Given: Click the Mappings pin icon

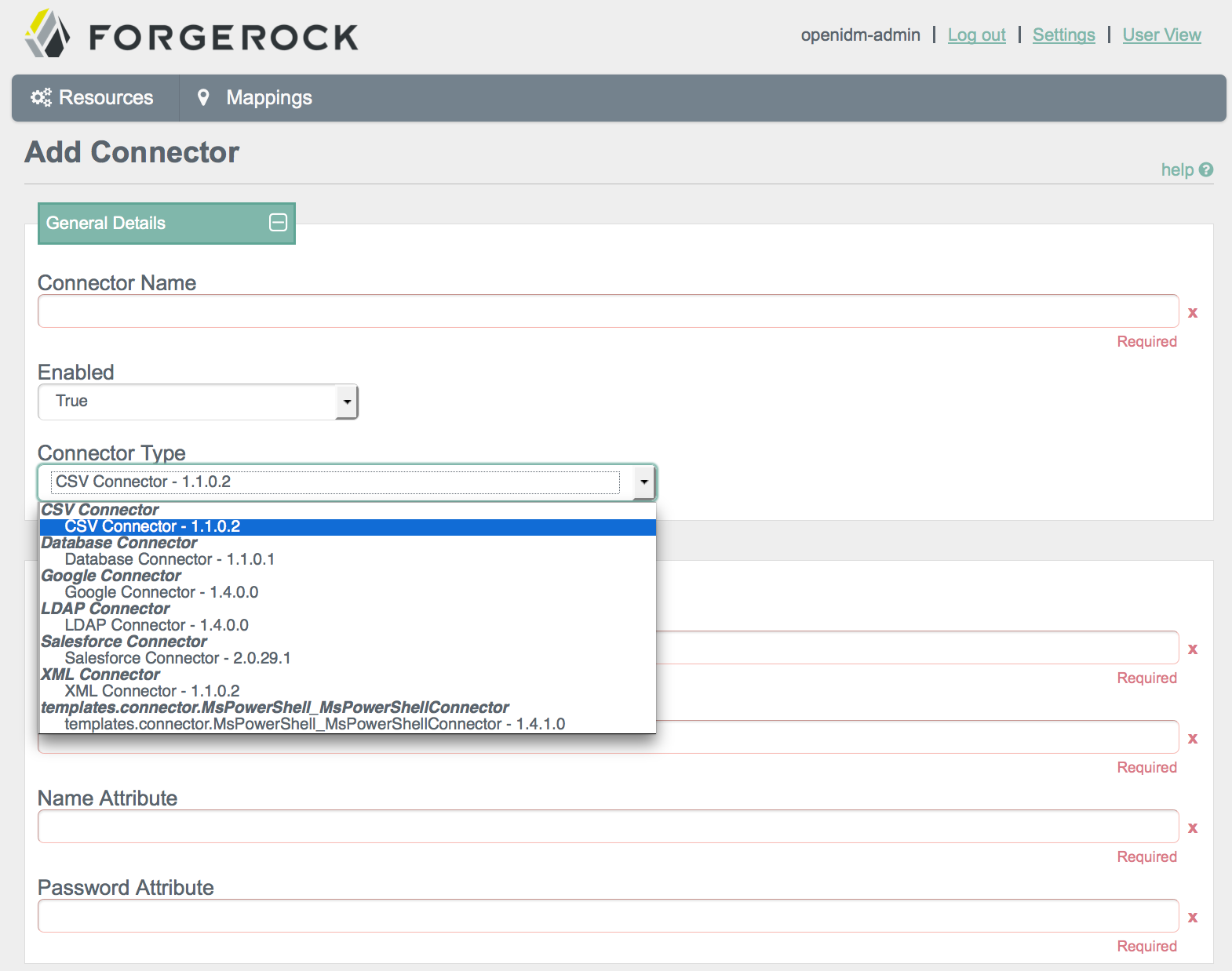Looking at the screenshot, I should coord(203,97).
